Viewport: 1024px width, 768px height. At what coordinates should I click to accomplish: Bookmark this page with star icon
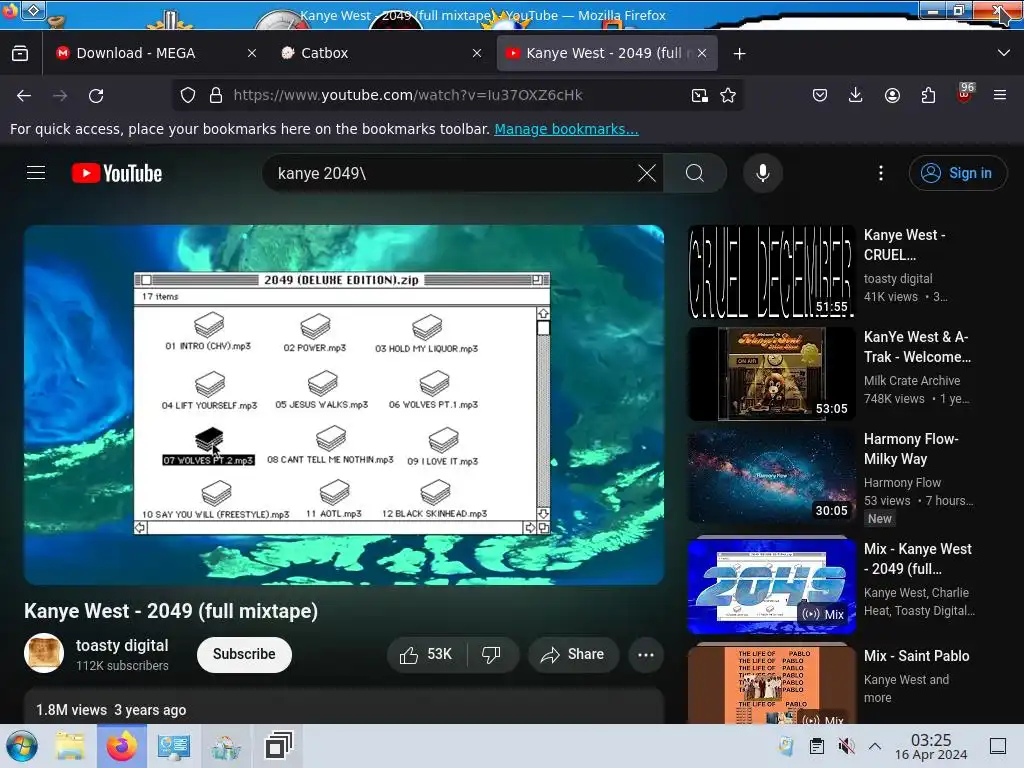(x=728, y=96)
